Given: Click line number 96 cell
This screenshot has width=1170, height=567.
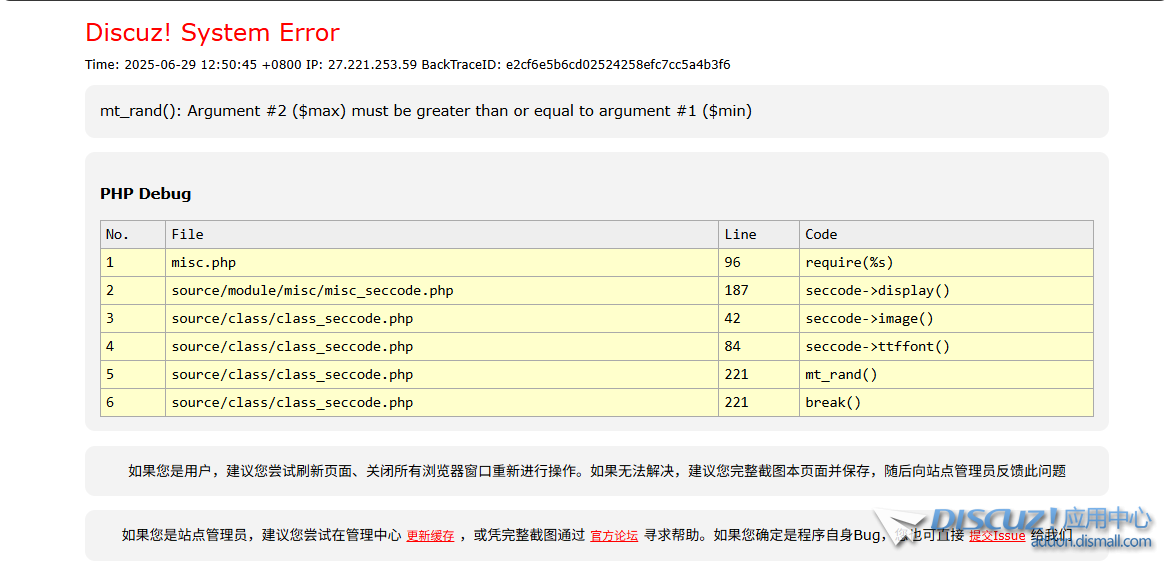Looking at the screenshot, I should point(759,263).
